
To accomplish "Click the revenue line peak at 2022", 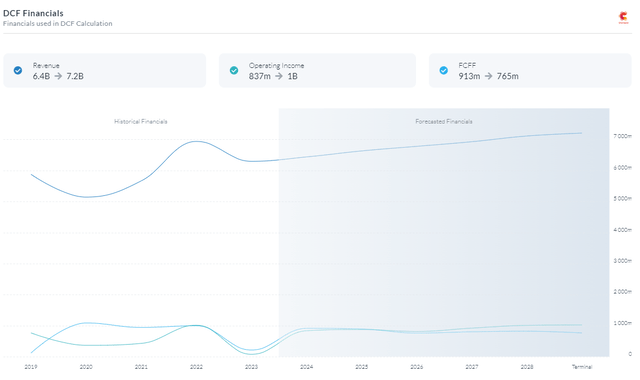I will coord(196,141).
